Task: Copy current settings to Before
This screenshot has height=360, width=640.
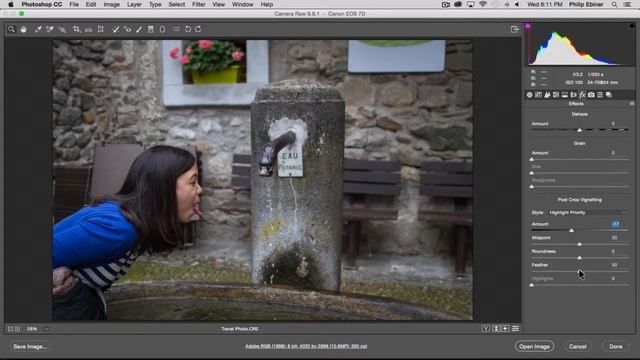Action: coord(505,329)
